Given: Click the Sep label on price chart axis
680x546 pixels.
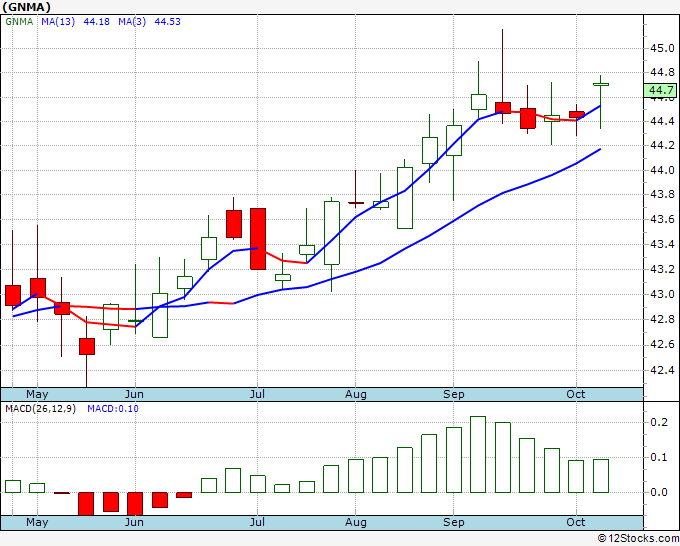Looking at the screenshot, I should [x=454, y=394].
